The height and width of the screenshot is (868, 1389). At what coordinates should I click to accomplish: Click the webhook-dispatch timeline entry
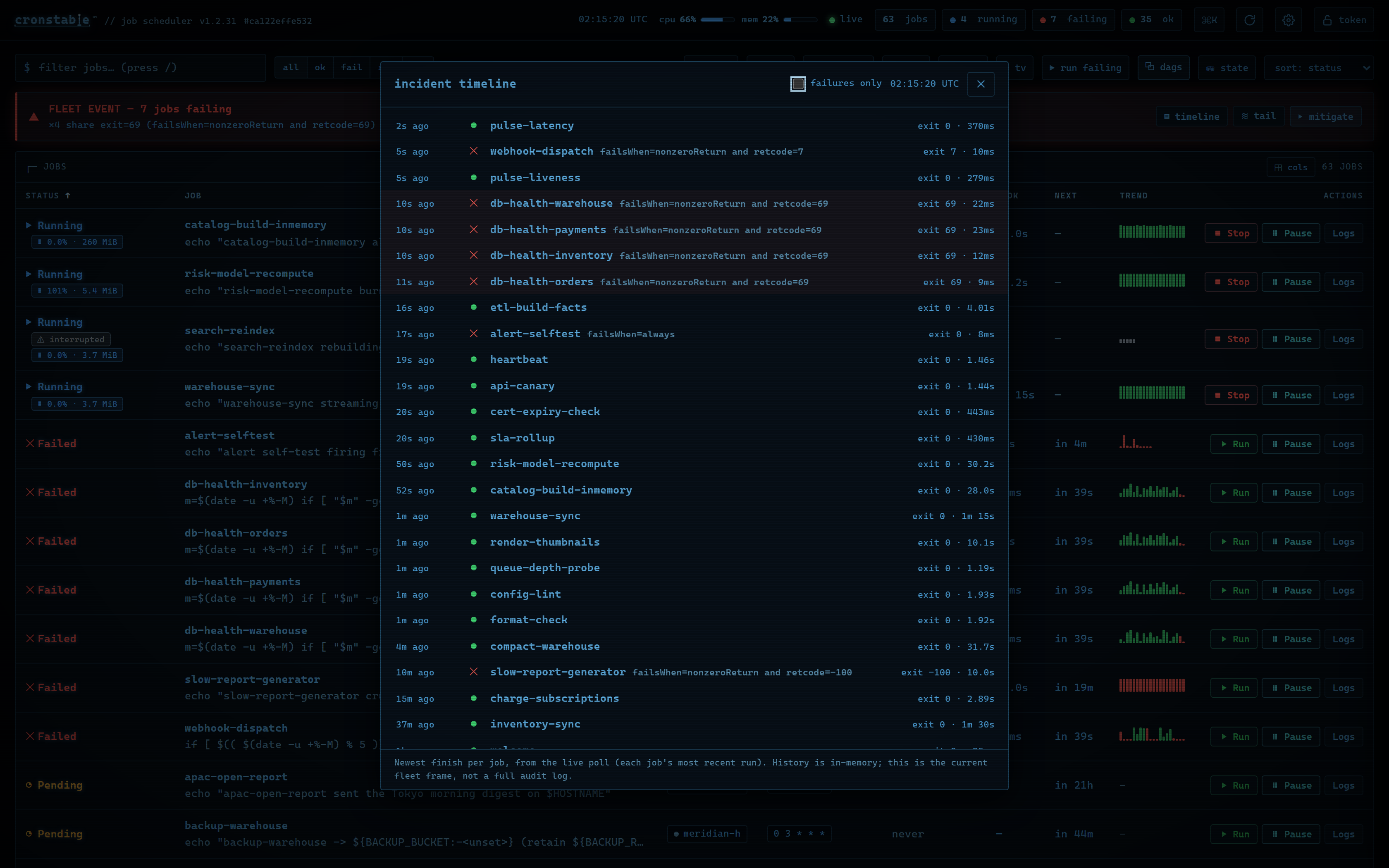point(694,152)
